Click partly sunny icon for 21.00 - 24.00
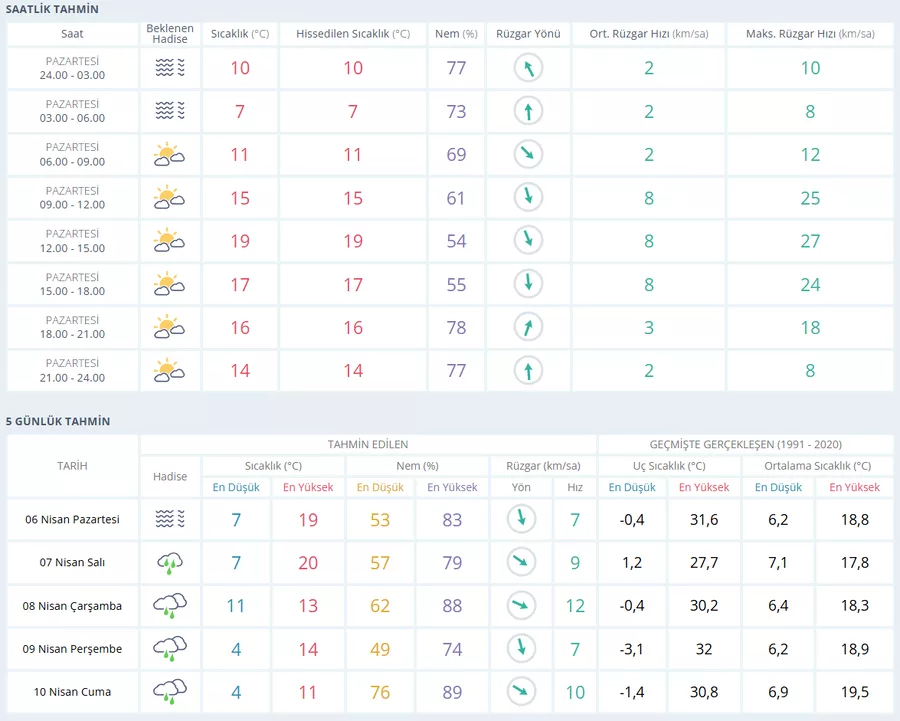The image size is (900, 721). click(170, 371)
